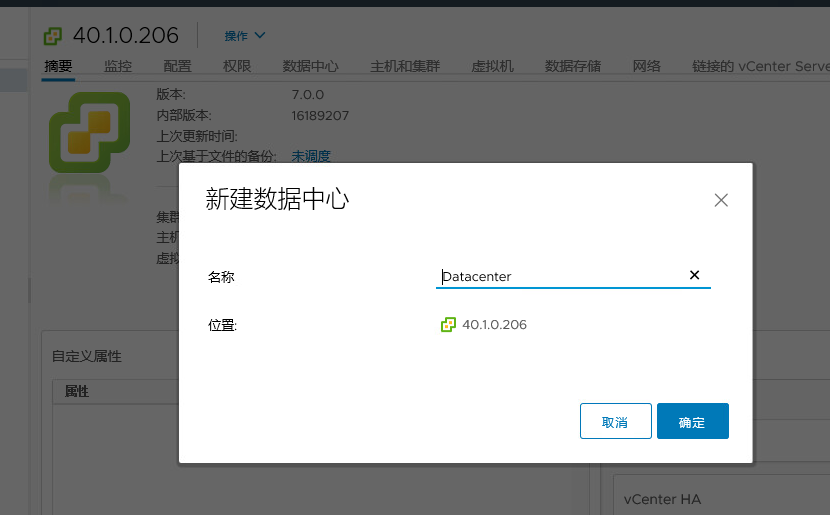Switch to the 摘要 tab
The width and height of the screenshot is (830, 515).
(x=58, y=66)
